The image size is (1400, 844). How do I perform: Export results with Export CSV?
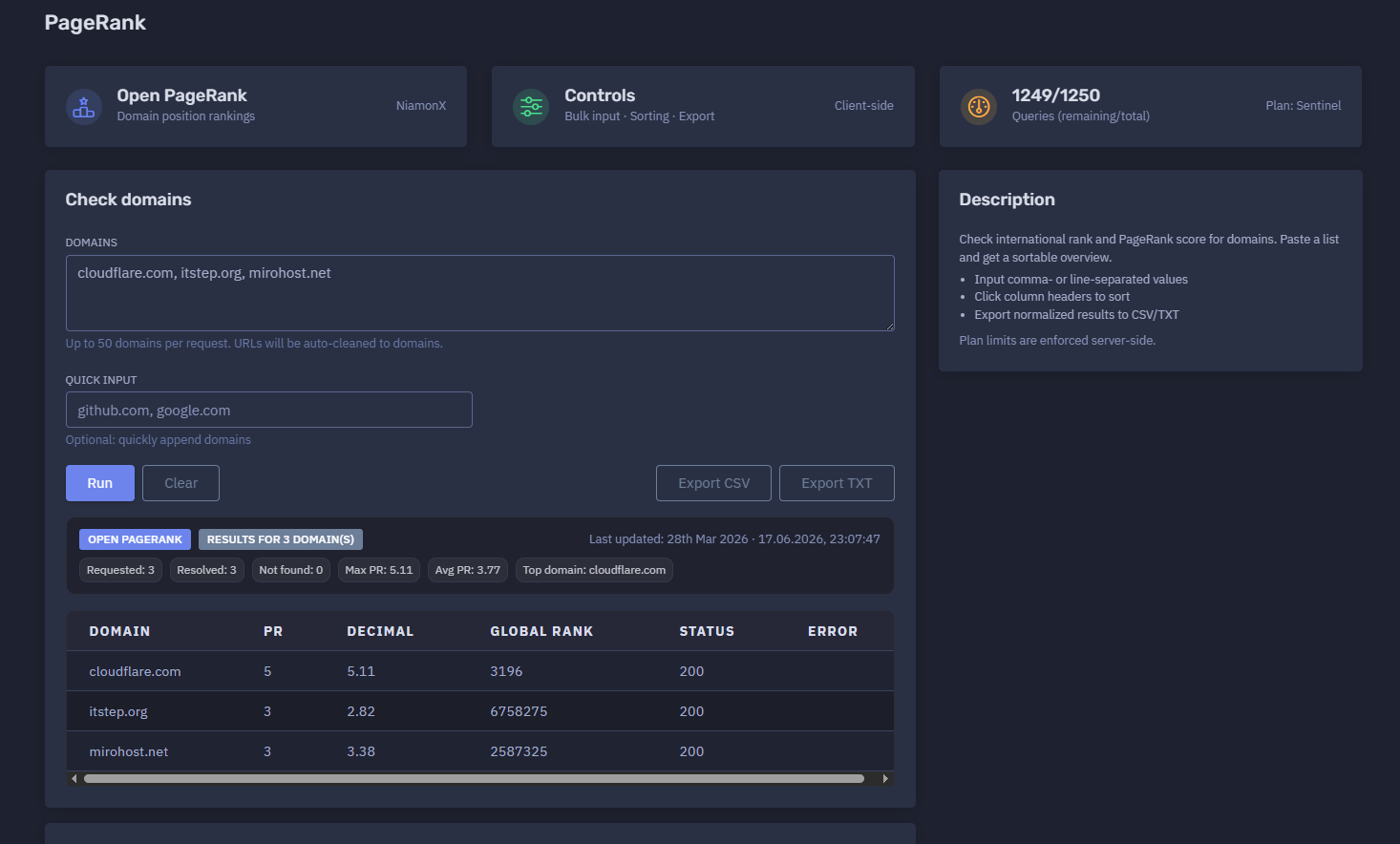pos(714,483)
